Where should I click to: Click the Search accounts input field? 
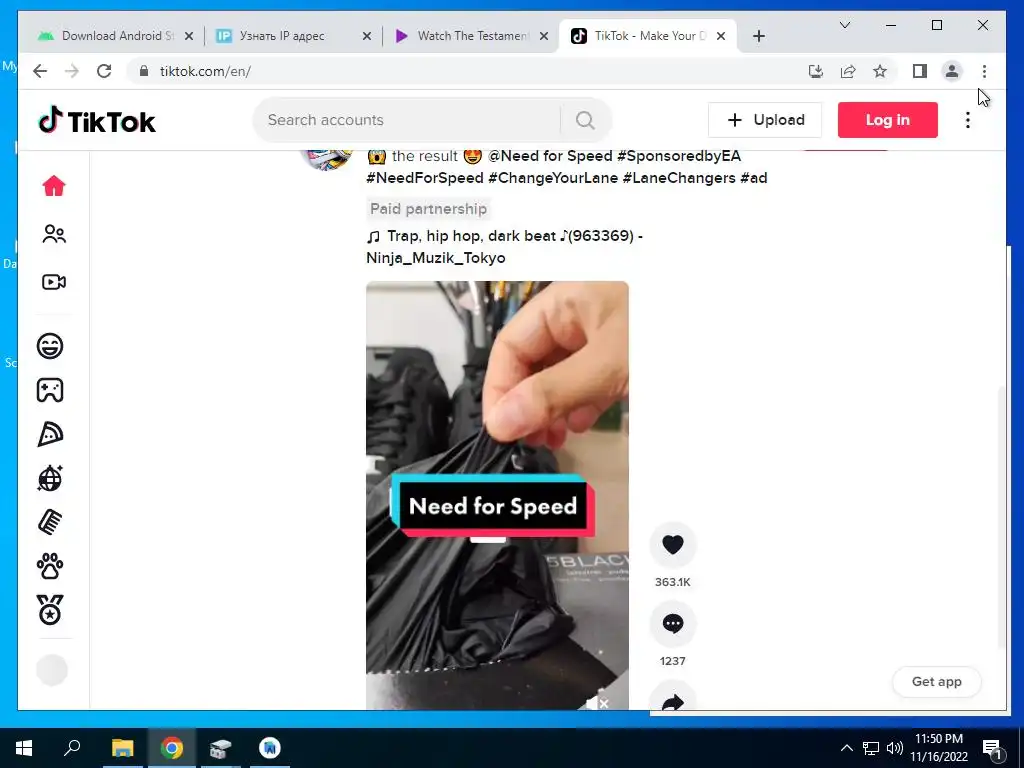(x=406, y=120)
